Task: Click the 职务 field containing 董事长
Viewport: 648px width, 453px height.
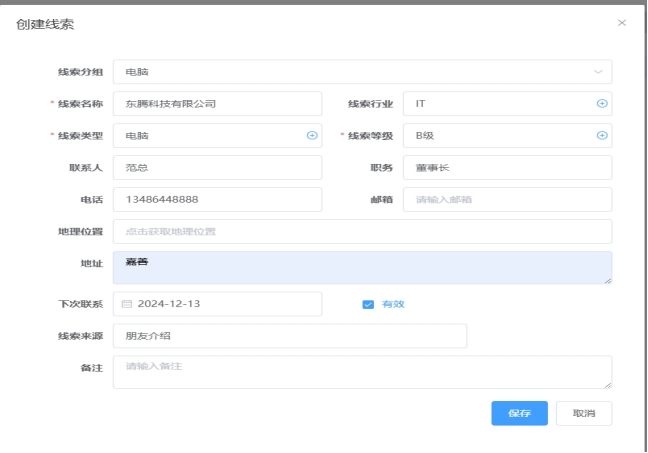Action: pos(507,168)
